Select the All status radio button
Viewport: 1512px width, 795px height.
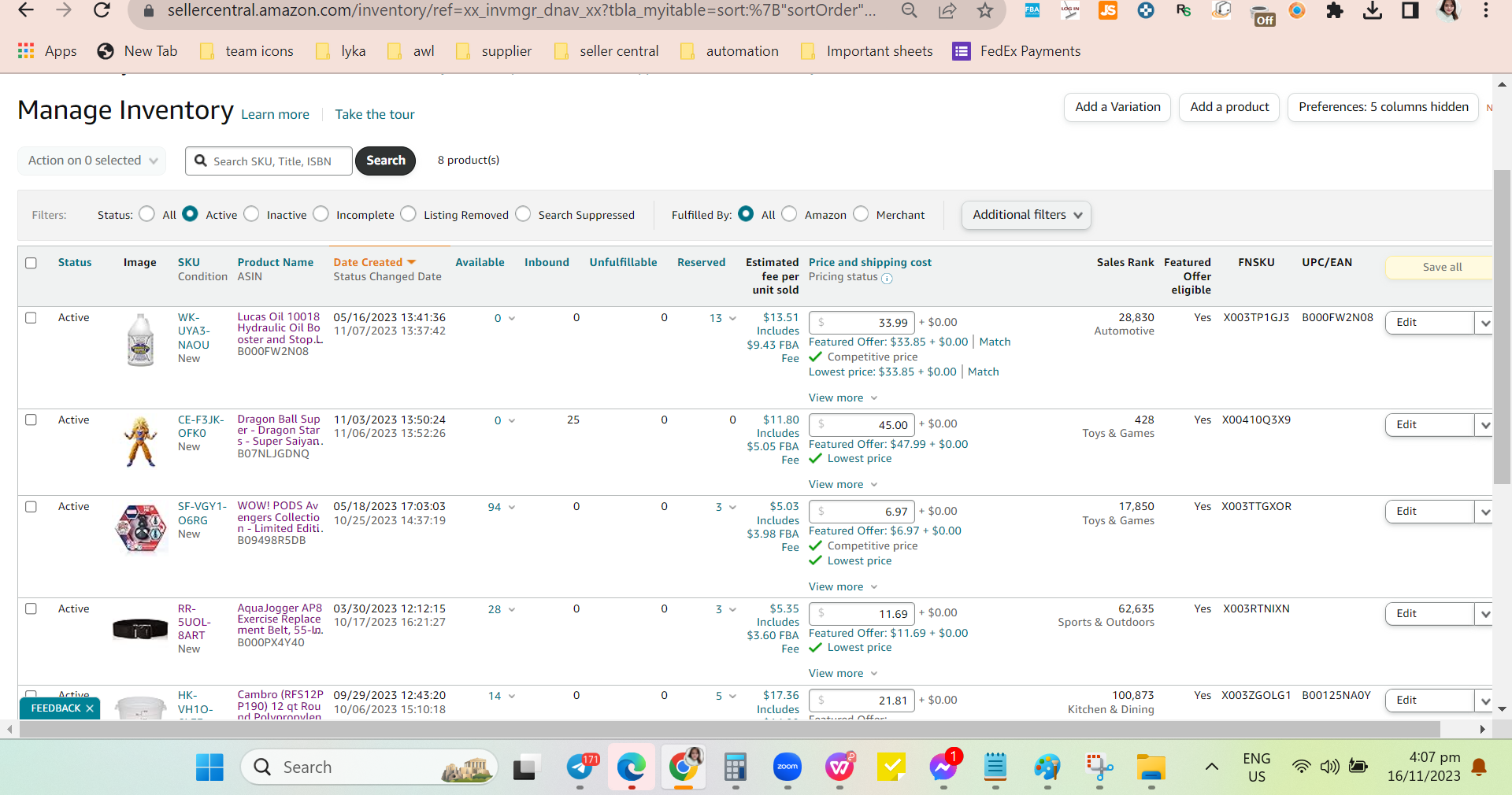point(146,214)
